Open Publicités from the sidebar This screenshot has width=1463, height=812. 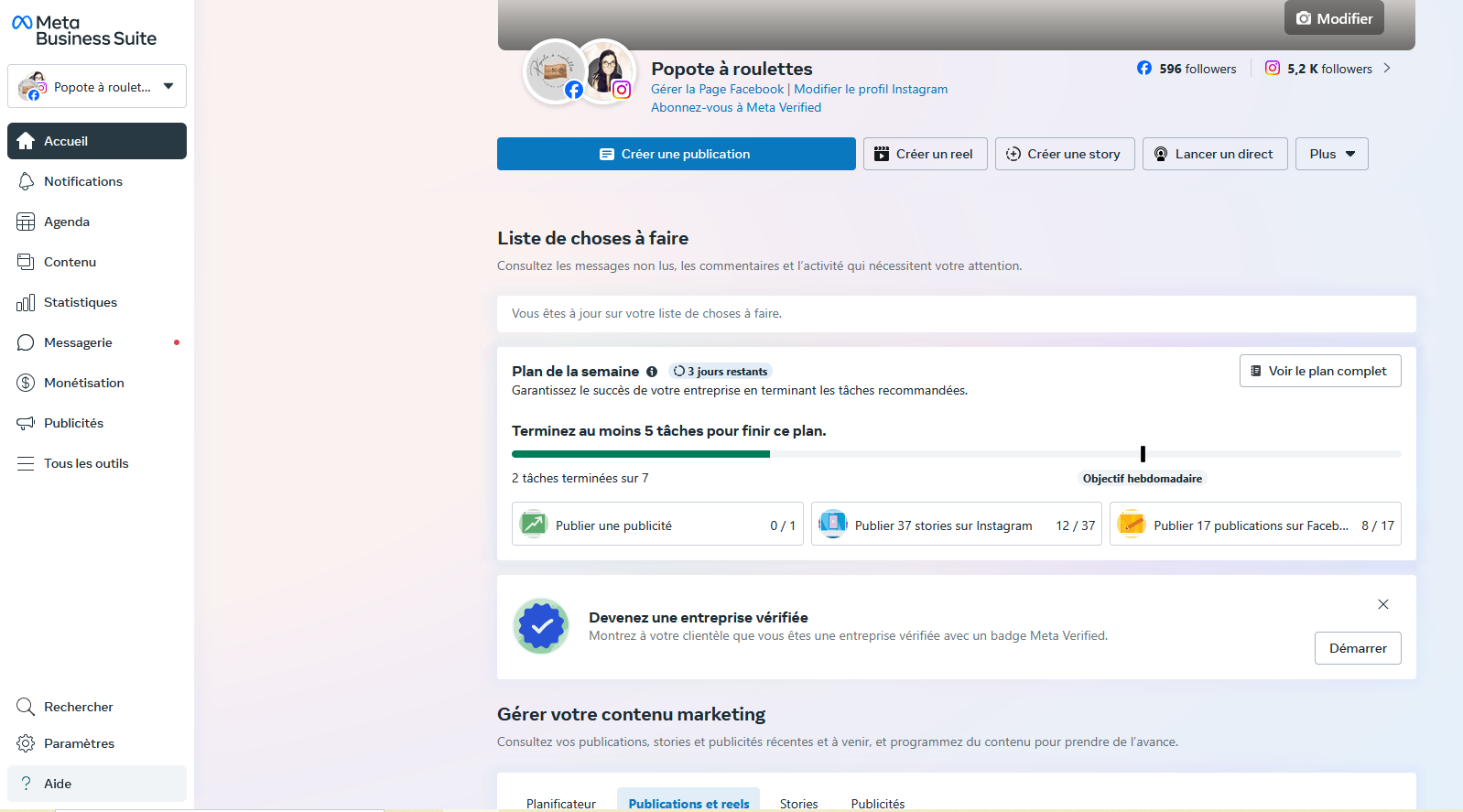pyautogui.click(x=97, y=423)
